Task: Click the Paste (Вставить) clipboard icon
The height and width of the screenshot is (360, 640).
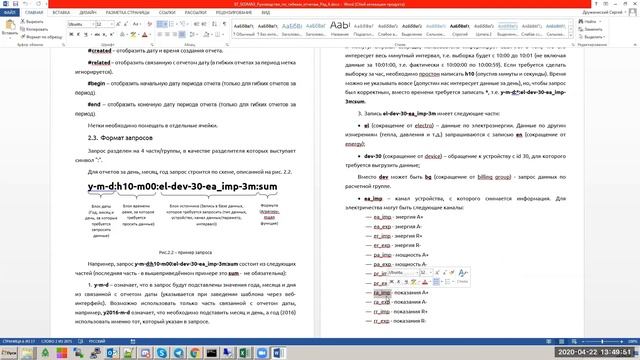Action: 9,25
